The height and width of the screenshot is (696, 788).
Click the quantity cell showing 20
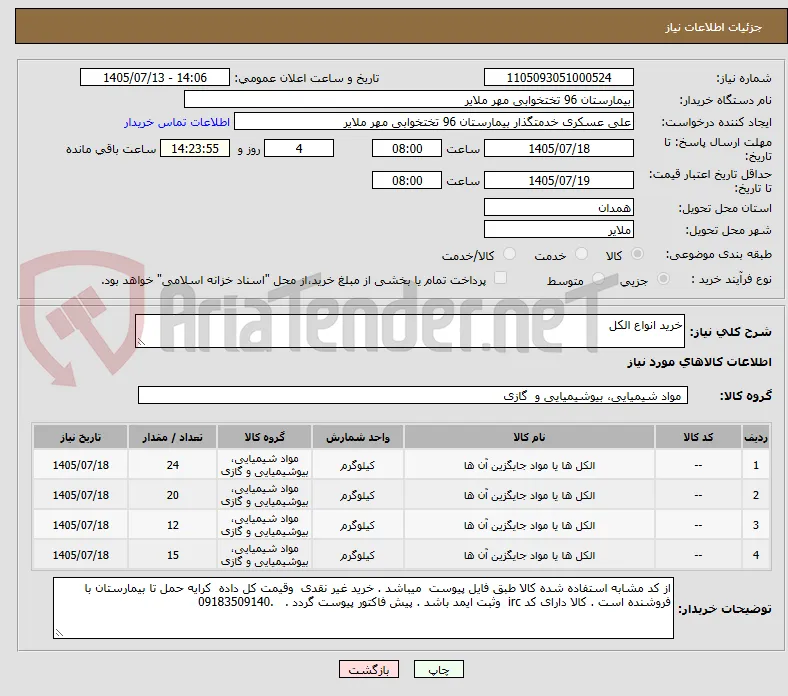tap(172, 495)
